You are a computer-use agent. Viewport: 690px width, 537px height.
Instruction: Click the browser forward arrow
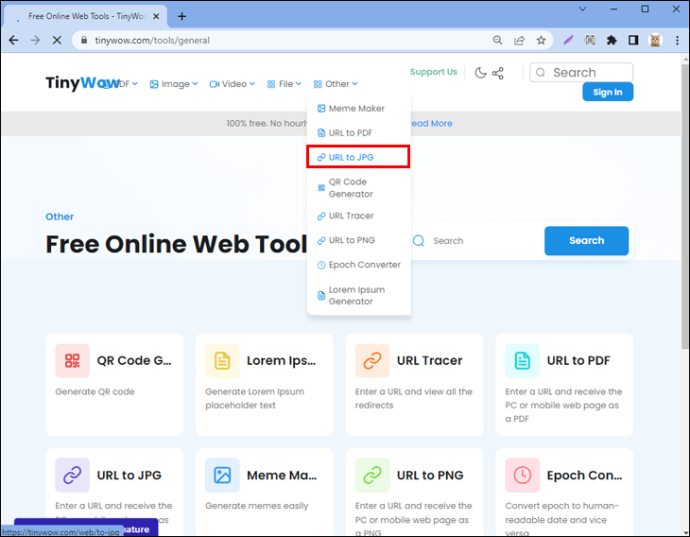click(x=35, y=40)
